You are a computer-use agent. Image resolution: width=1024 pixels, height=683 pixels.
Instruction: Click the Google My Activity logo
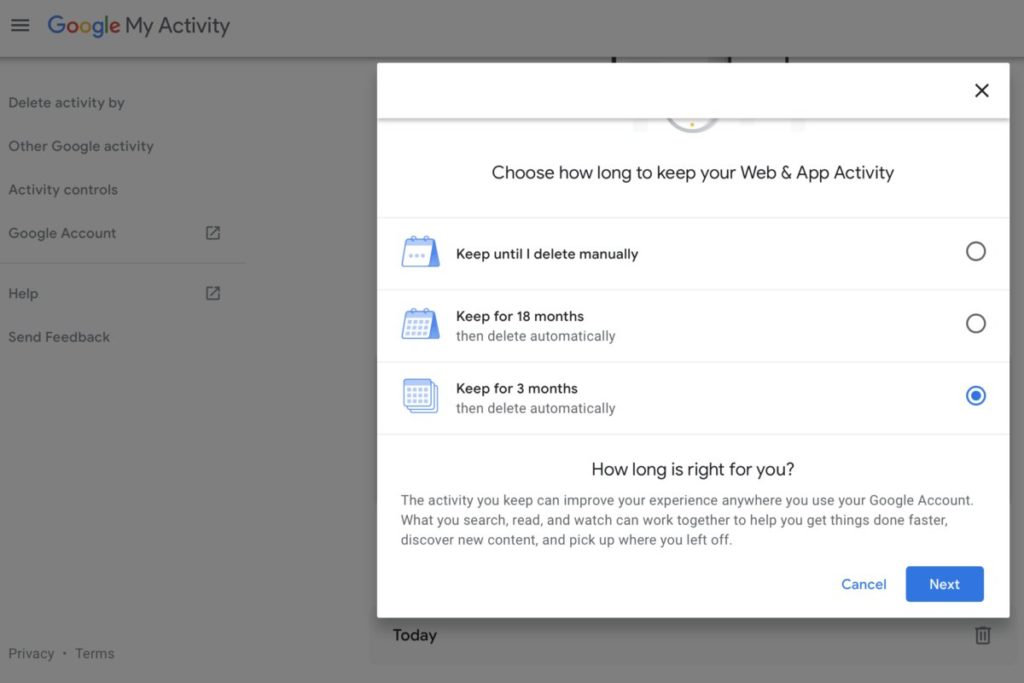pyautogui.click(x=138, y=25)
